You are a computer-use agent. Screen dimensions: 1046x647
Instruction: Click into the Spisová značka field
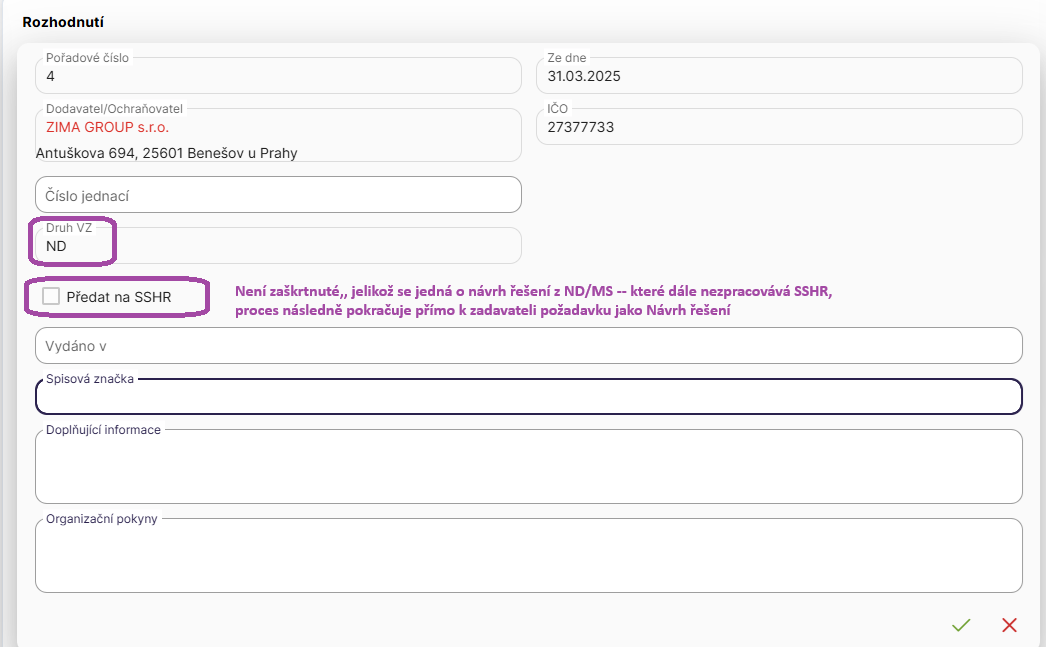pyautogui.click(x=528, y=398)
